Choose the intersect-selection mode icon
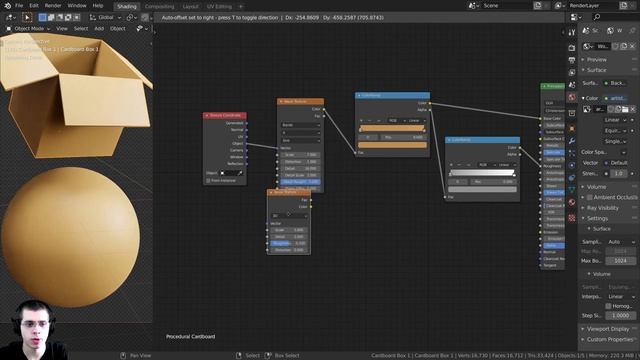Image resolution: width=640 pixels, height=360 pixels. point(76,18)
